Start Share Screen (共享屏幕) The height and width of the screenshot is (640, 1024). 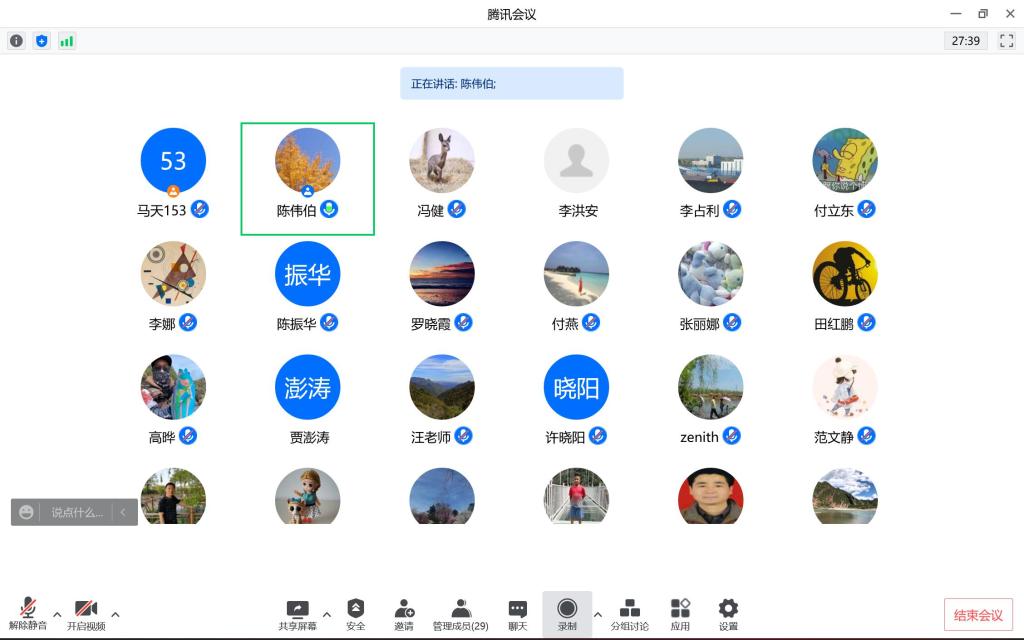tap(297, 614)
